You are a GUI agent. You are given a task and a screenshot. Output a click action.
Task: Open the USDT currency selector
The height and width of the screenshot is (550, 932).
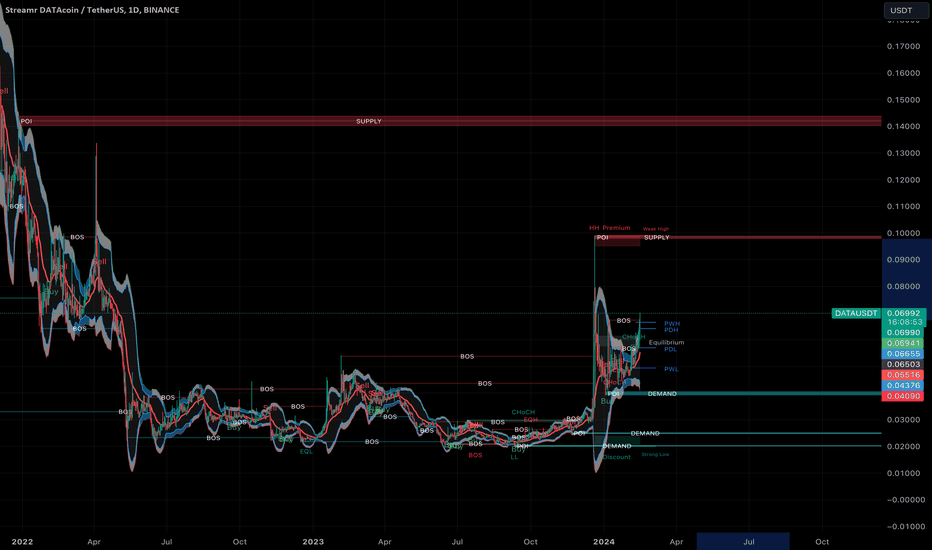[x=904, y=10]
